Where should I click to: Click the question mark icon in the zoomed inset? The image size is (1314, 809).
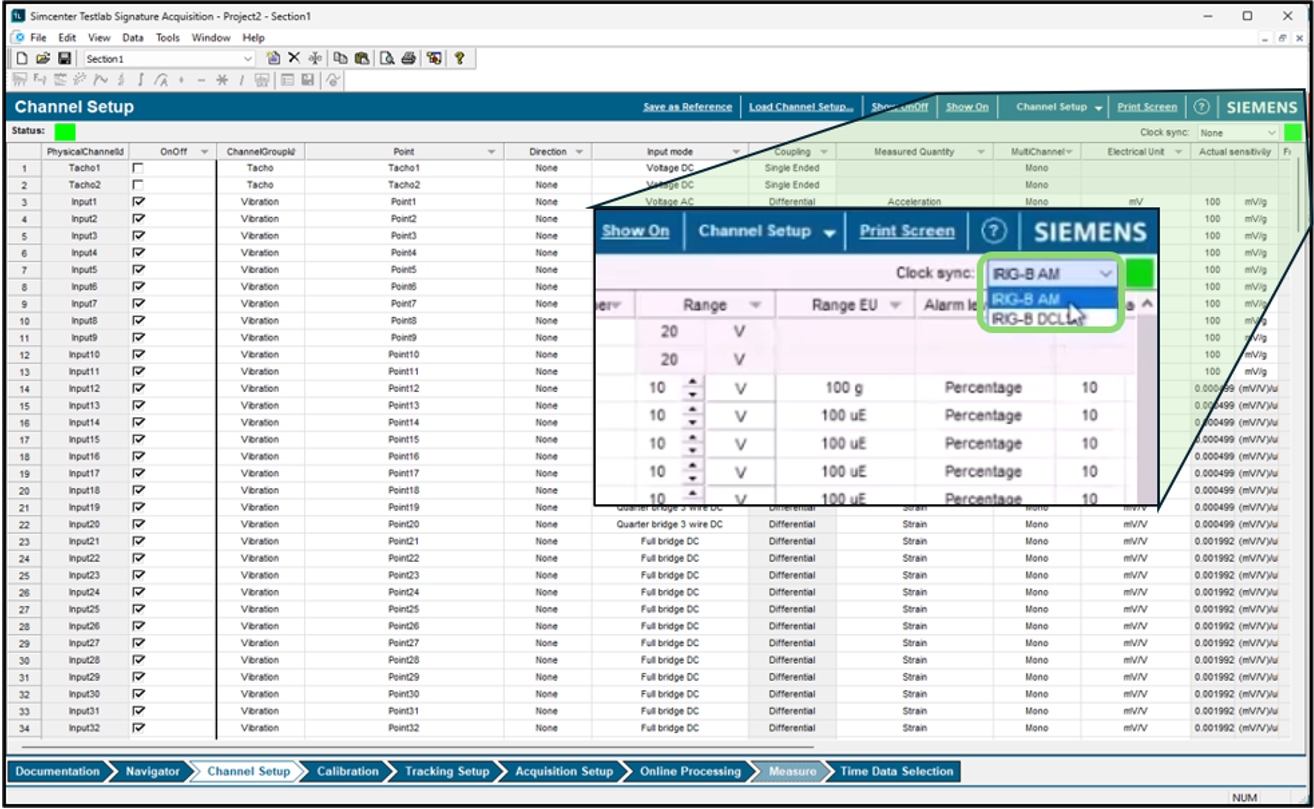[992, 231]
